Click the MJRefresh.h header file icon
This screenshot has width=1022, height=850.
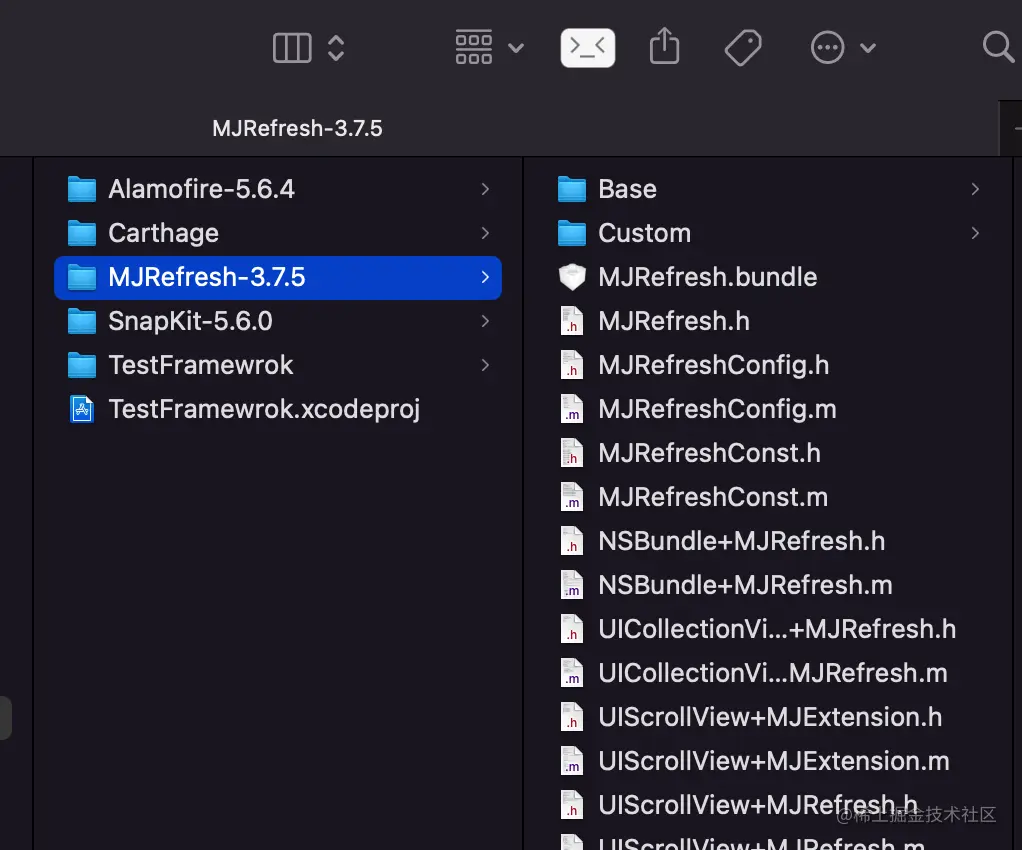(x=572, y=321)
